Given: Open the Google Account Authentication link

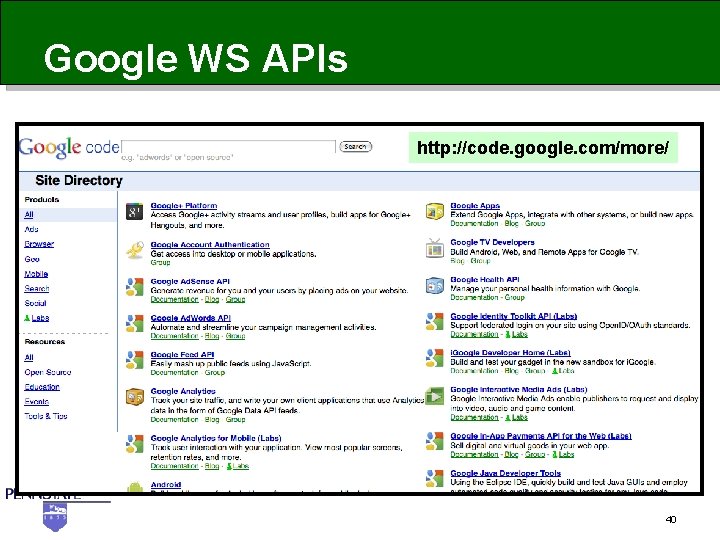Looking at the screenshot, I should coord(210,245).
